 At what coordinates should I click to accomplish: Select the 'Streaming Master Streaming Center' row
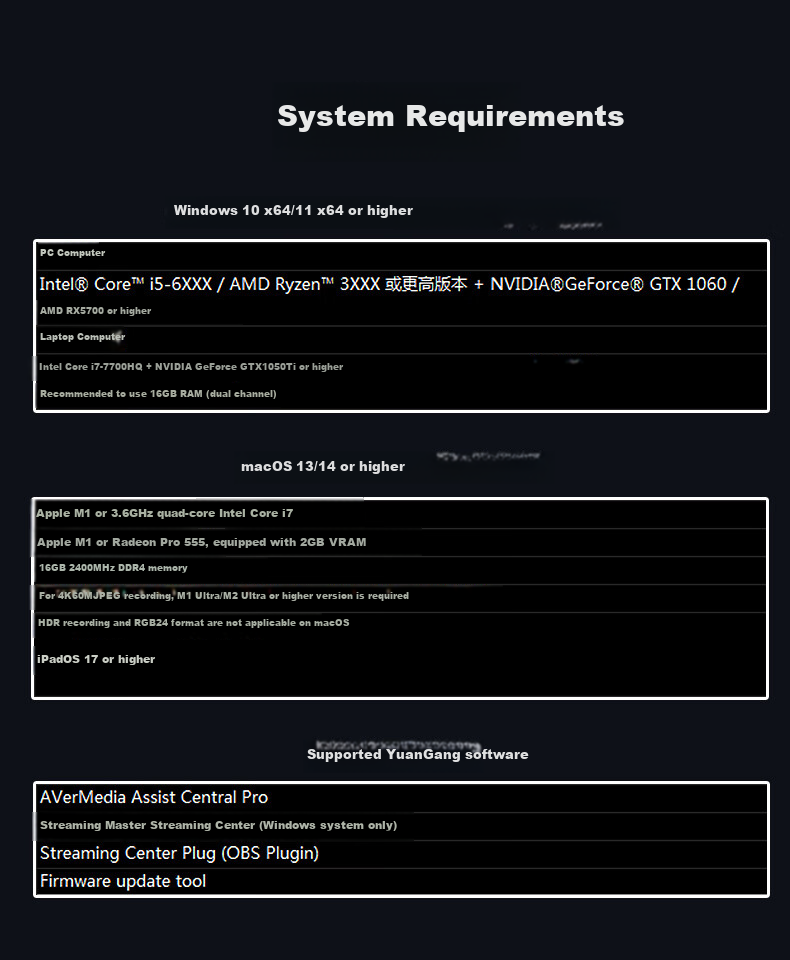tap(219, 825)
